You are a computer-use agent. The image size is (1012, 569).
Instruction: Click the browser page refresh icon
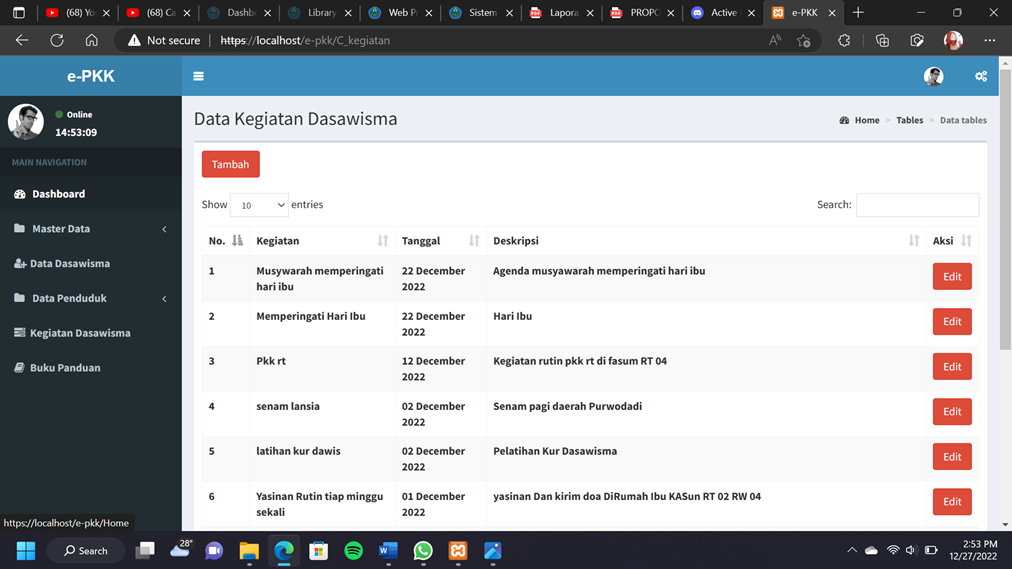click(x=57, y=41)
